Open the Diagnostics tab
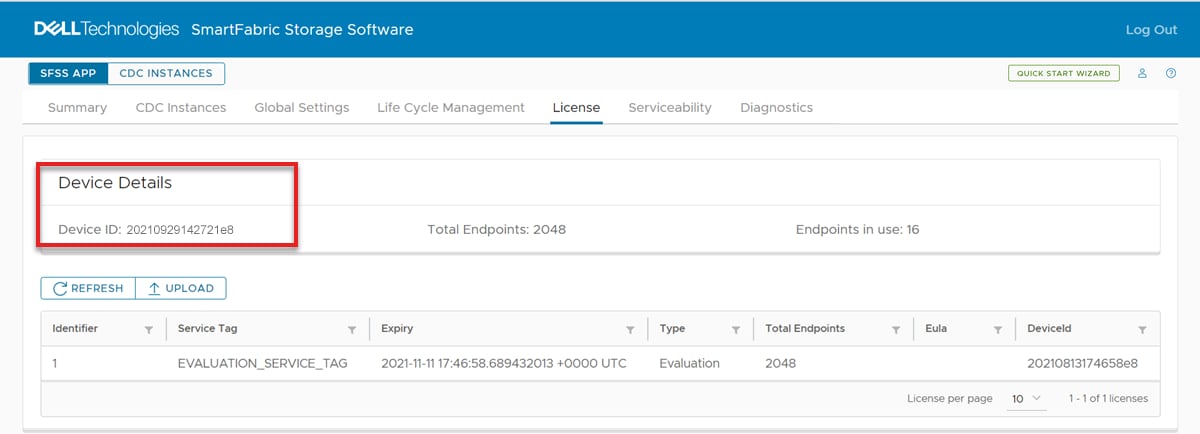The height and width of the screenshot is (434, 1200). [777, 107]
